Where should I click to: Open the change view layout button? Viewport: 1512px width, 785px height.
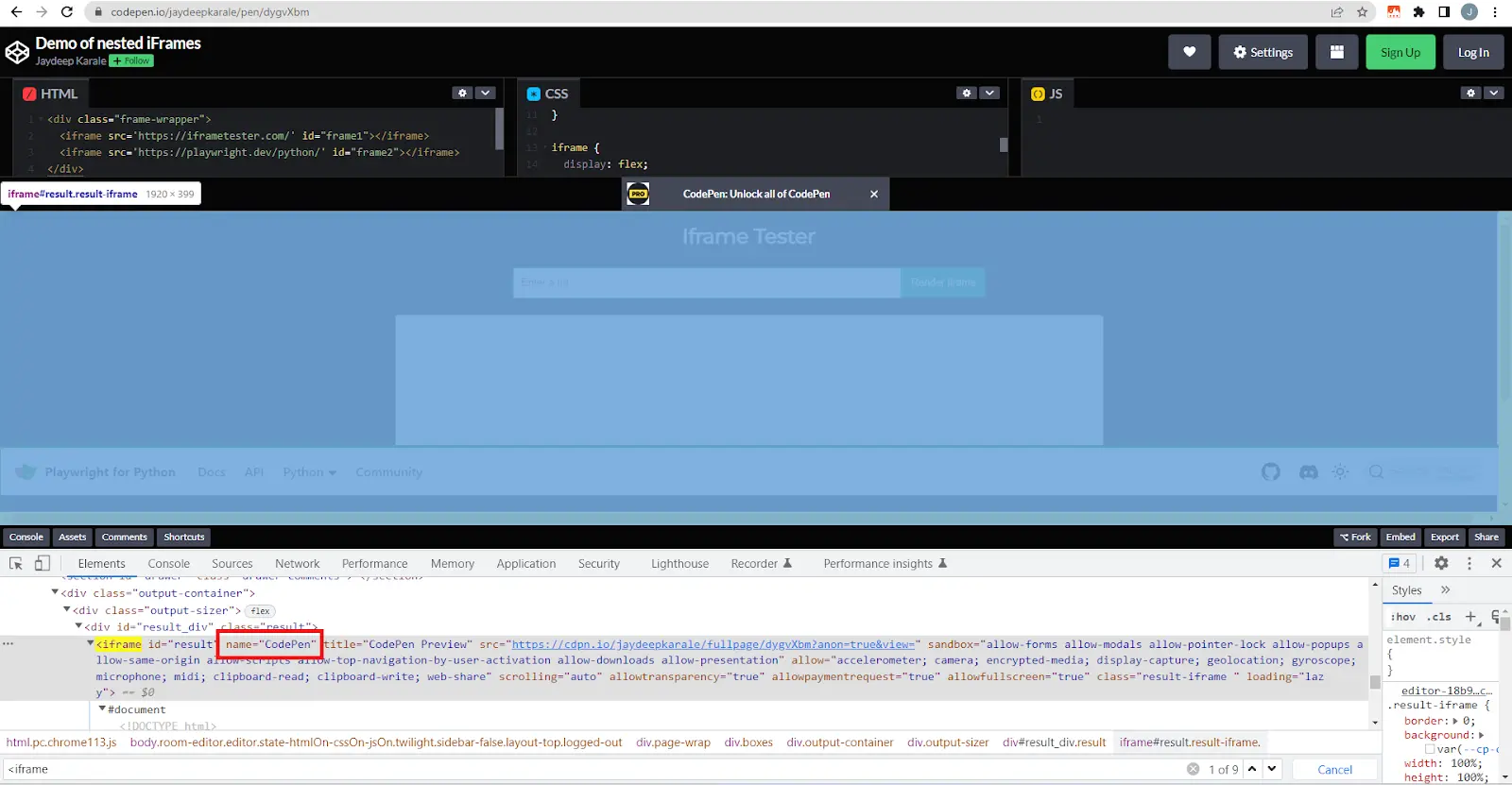[1337, 52]
